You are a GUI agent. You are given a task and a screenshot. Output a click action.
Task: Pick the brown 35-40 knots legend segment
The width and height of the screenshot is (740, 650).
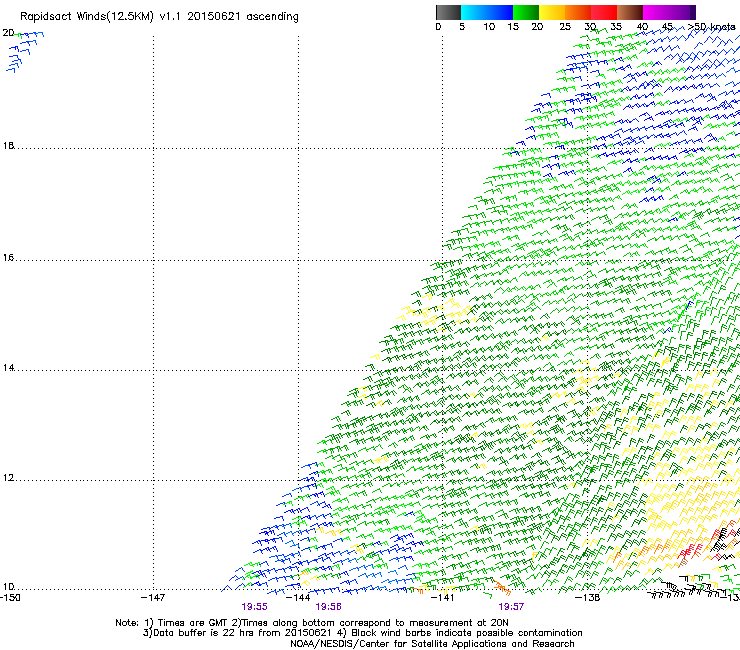[630, 12]
